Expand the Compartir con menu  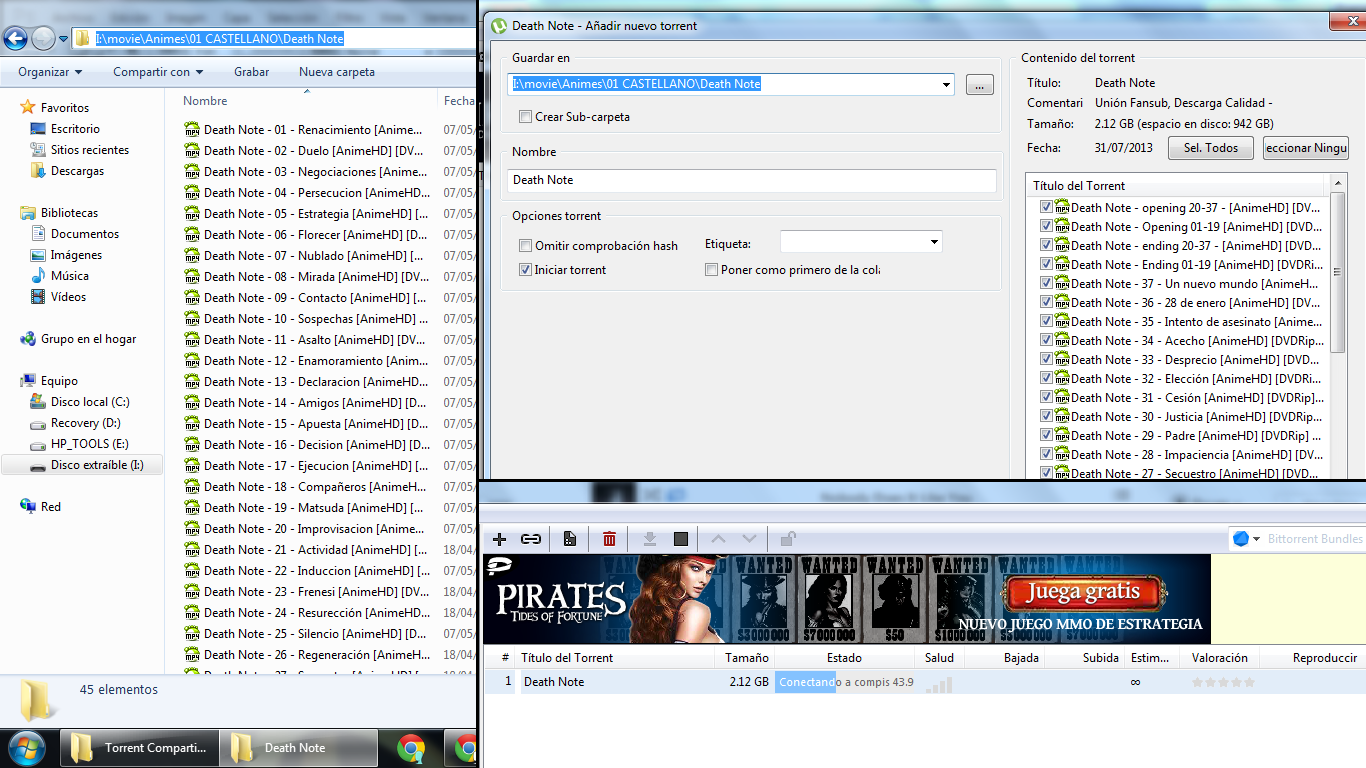coord(158,72)
